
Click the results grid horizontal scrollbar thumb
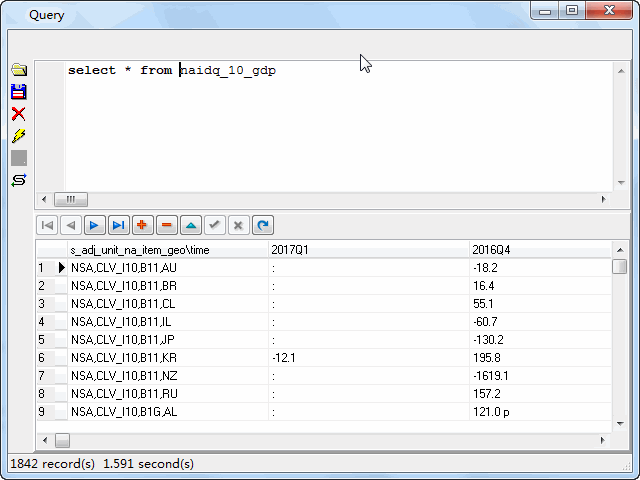[x=62, y=440]
